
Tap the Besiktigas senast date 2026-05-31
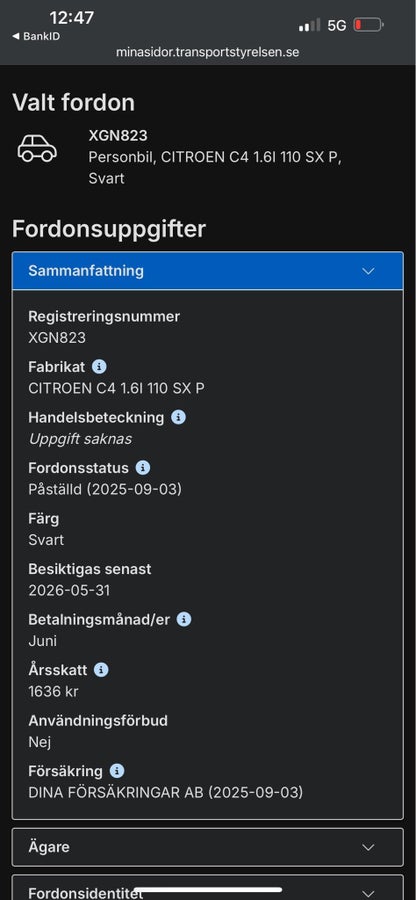[x=69, y=591]
